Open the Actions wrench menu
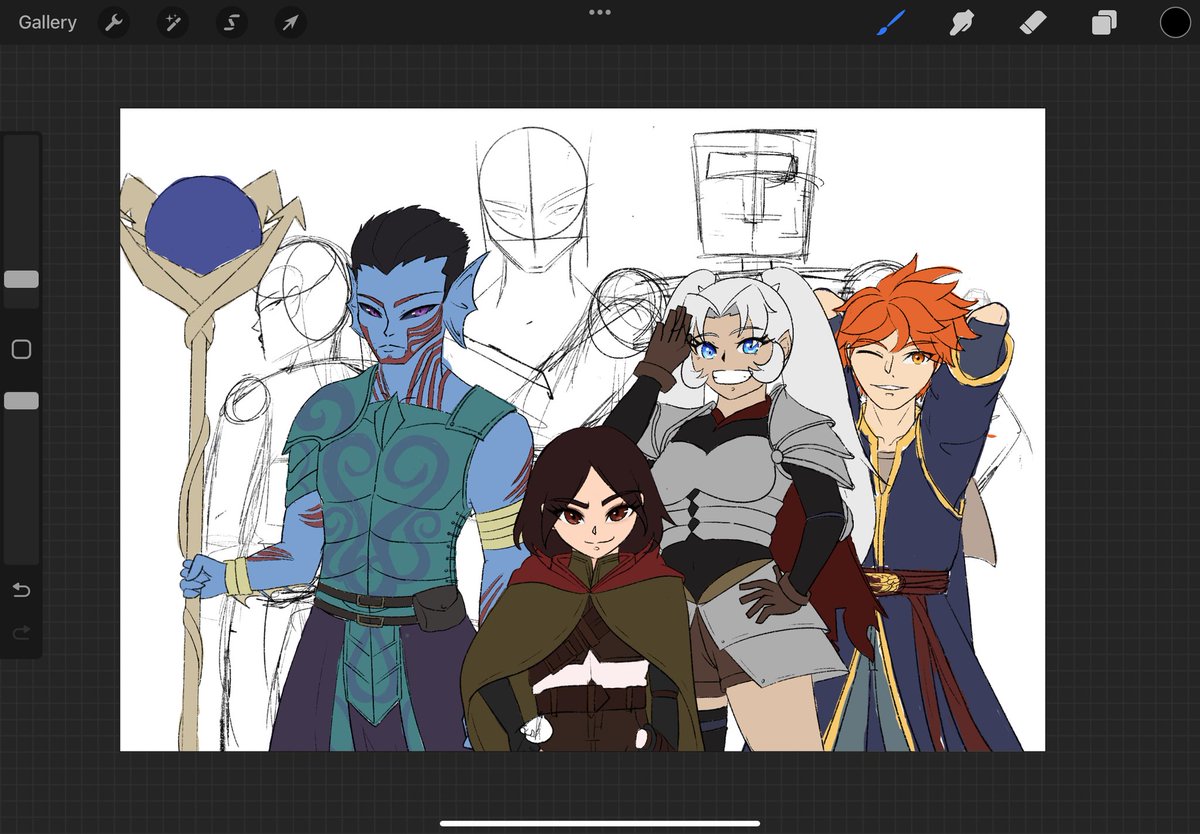1200x834 pixels. 114,22
